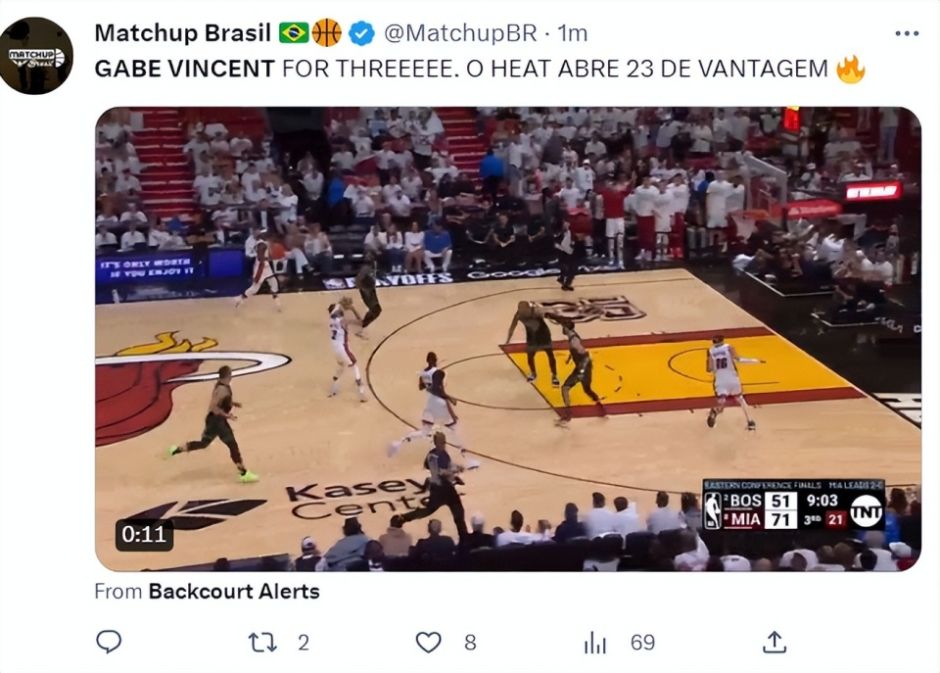Click the basketball emoji beside the name
Viewport: 940px width, 673px height.
[x=327, y=33]
